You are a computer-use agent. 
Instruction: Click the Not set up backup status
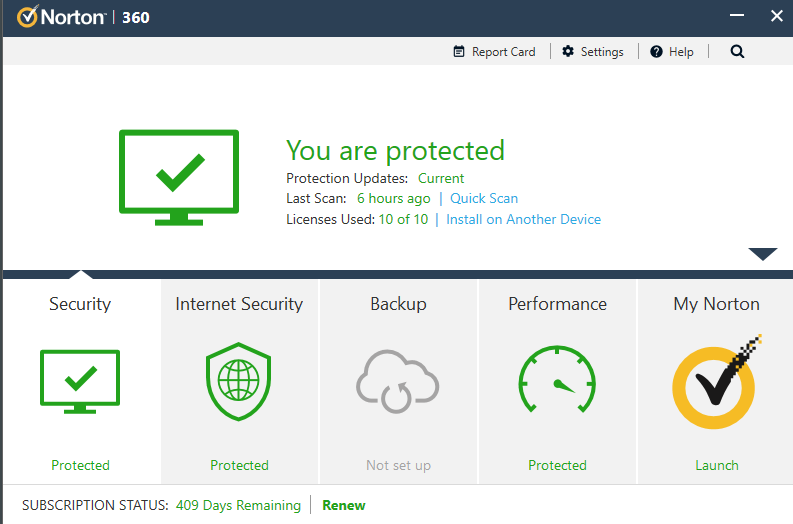(398, 465)
